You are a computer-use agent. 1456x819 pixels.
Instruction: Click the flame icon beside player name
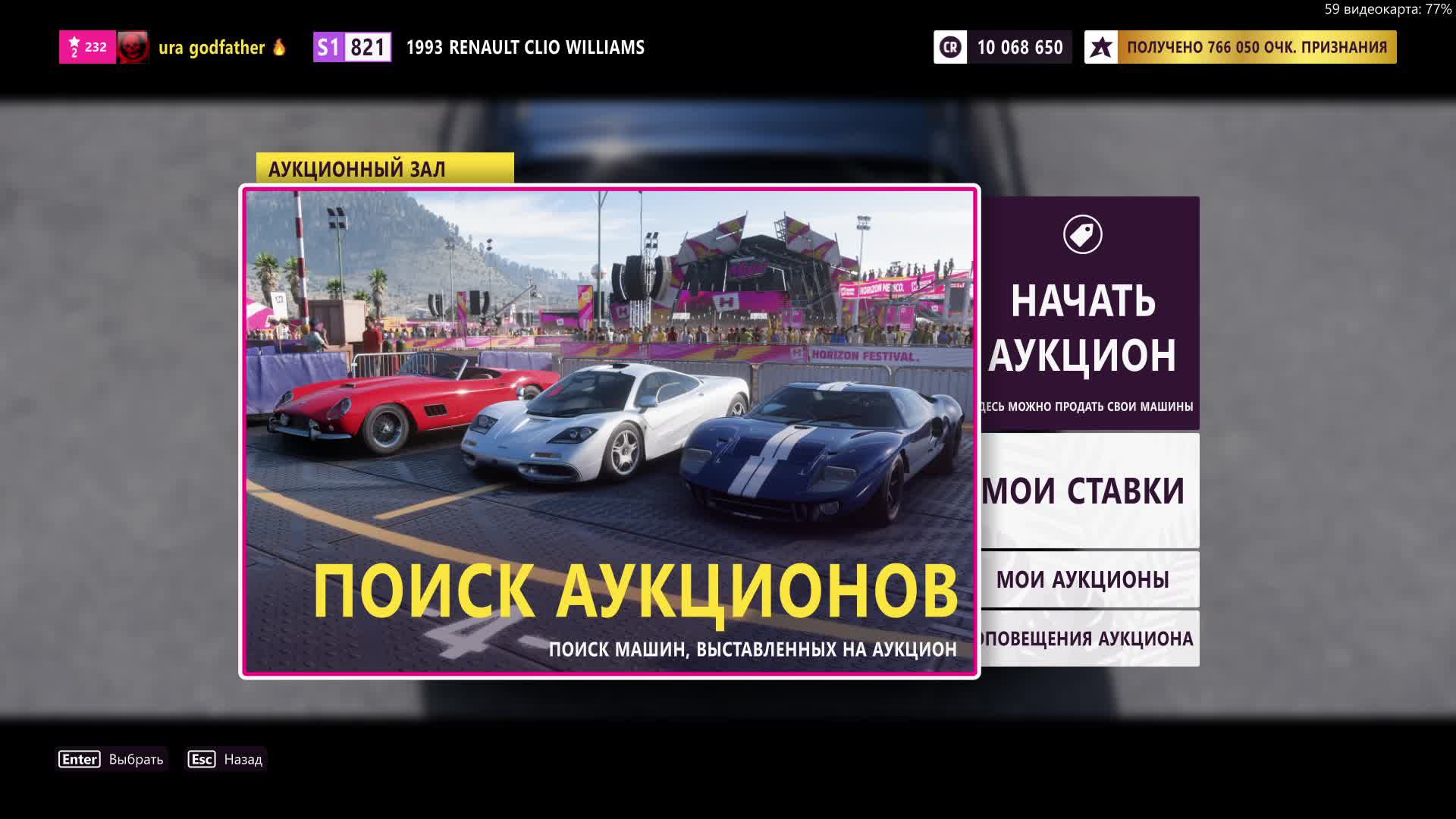pos(279,47)
